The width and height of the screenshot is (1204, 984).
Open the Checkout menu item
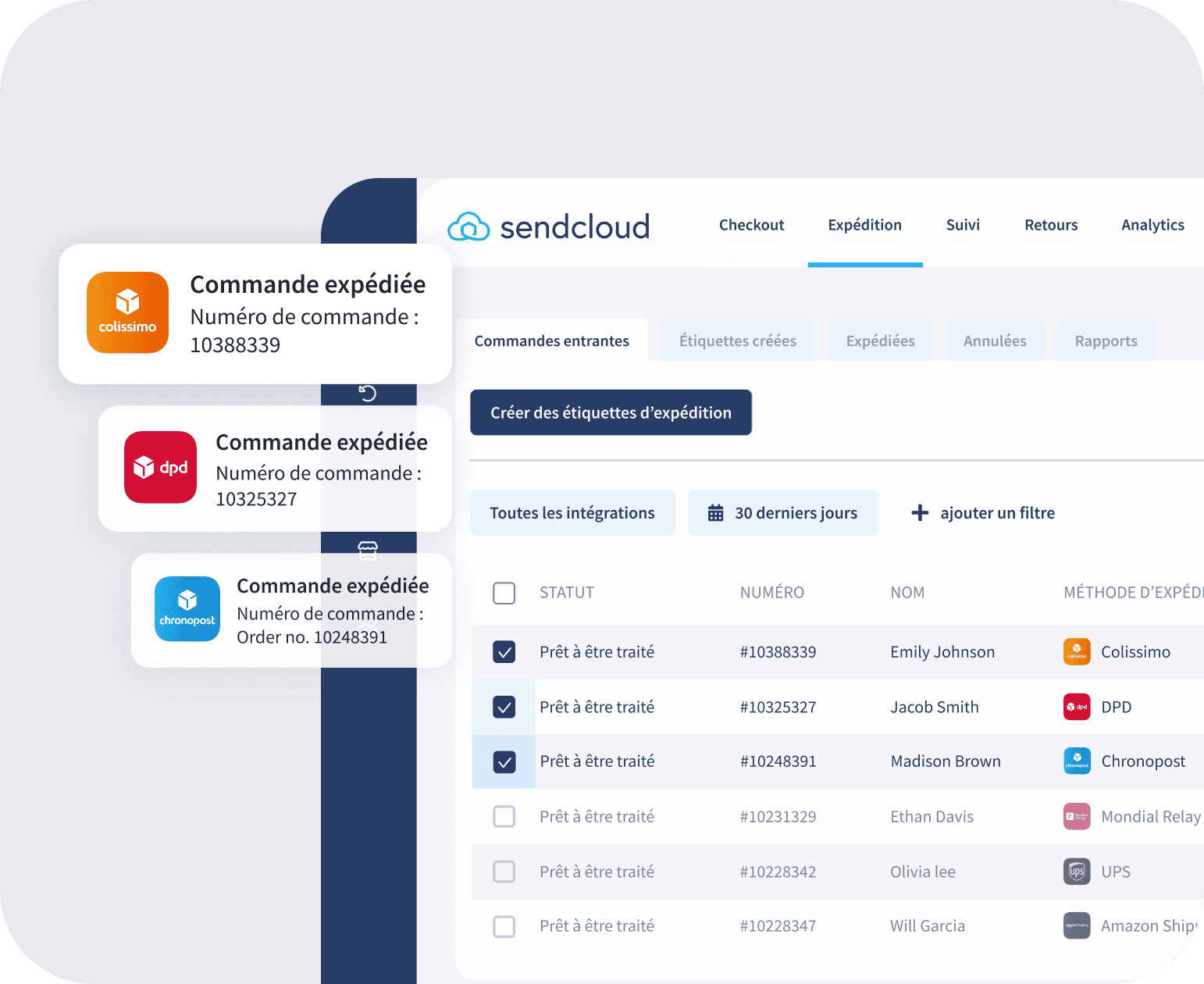751,225
